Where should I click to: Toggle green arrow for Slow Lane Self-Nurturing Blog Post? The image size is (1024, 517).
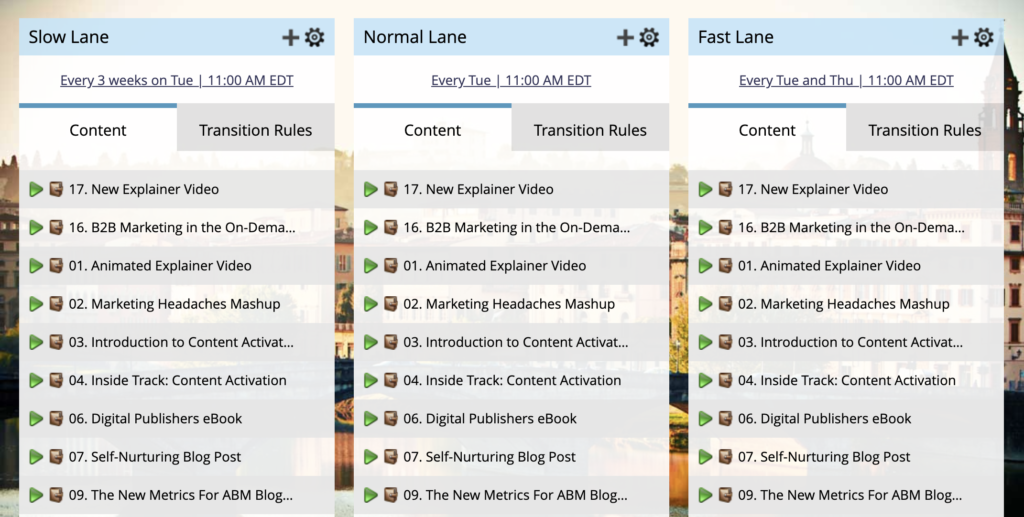tap(36, 457)
